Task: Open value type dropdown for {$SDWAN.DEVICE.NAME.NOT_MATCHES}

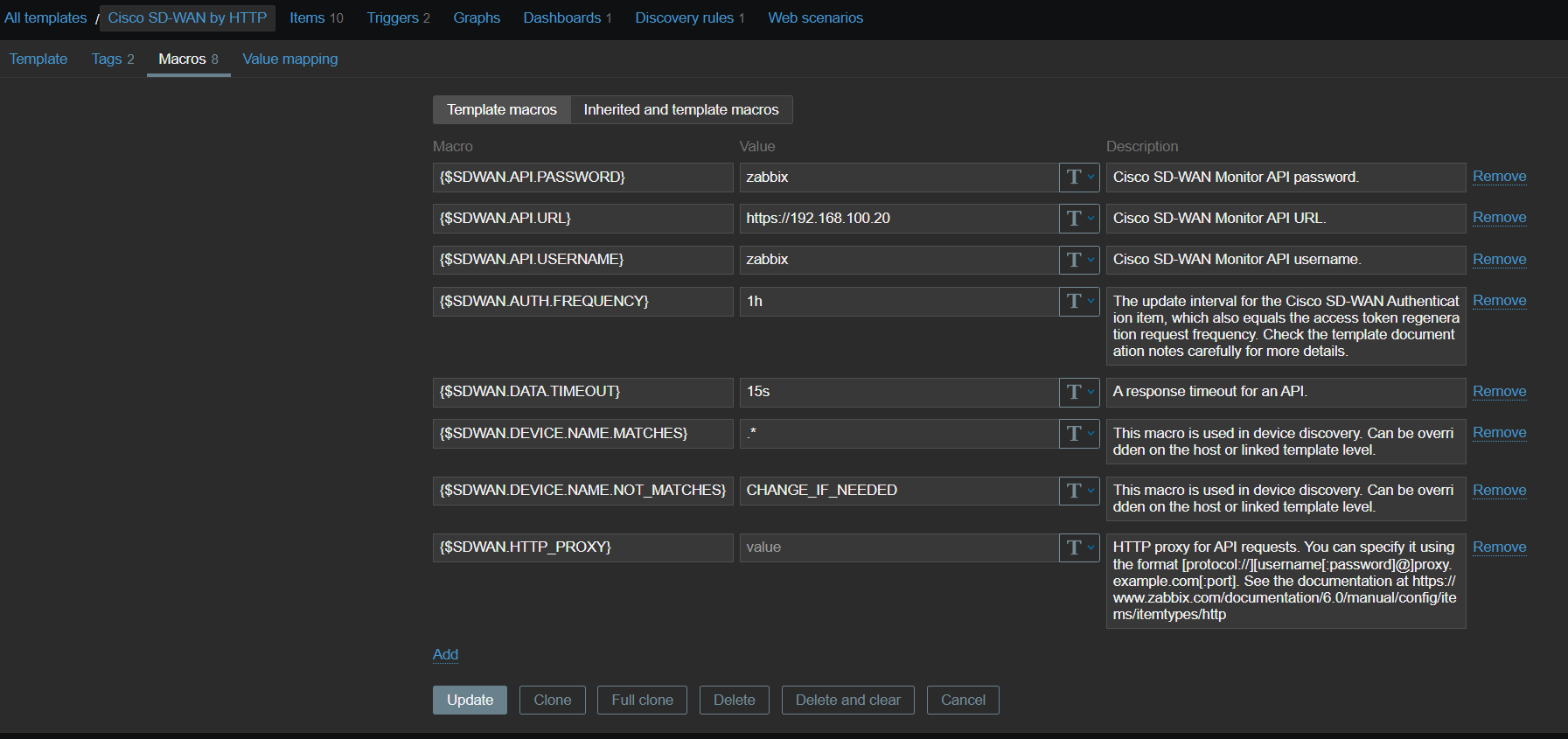Action: click(x=1079, y=491)
